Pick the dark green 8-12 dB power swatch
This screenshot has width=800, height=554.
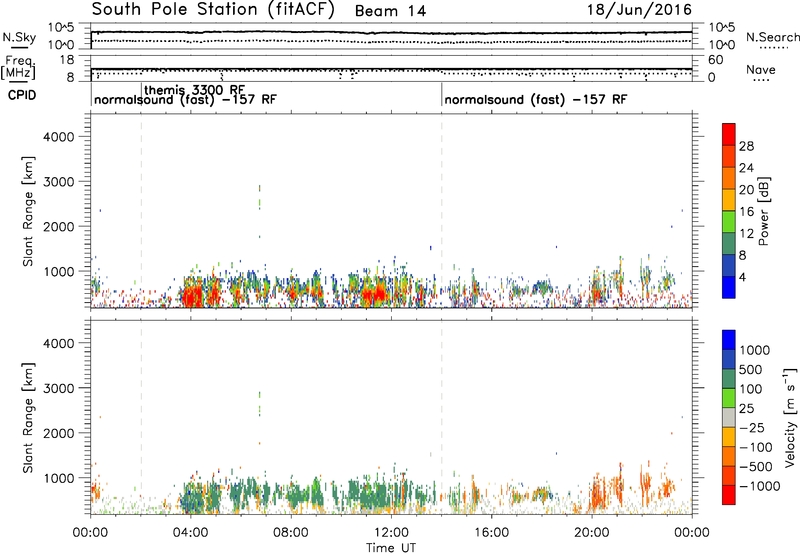729,243
